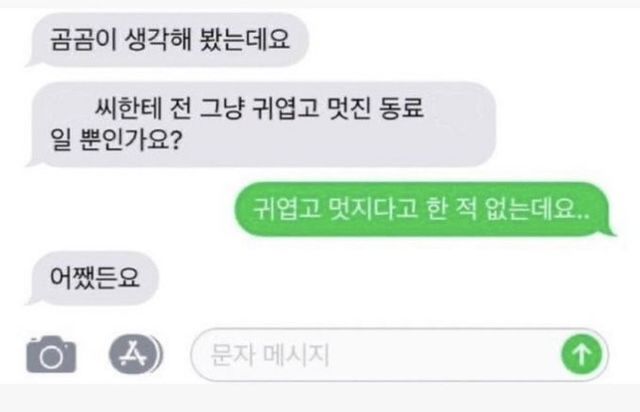The height and width of the screenshot is (412, 640).
Task: Click the tail of the green sent bubble
Action: click(x=610, y=231)
